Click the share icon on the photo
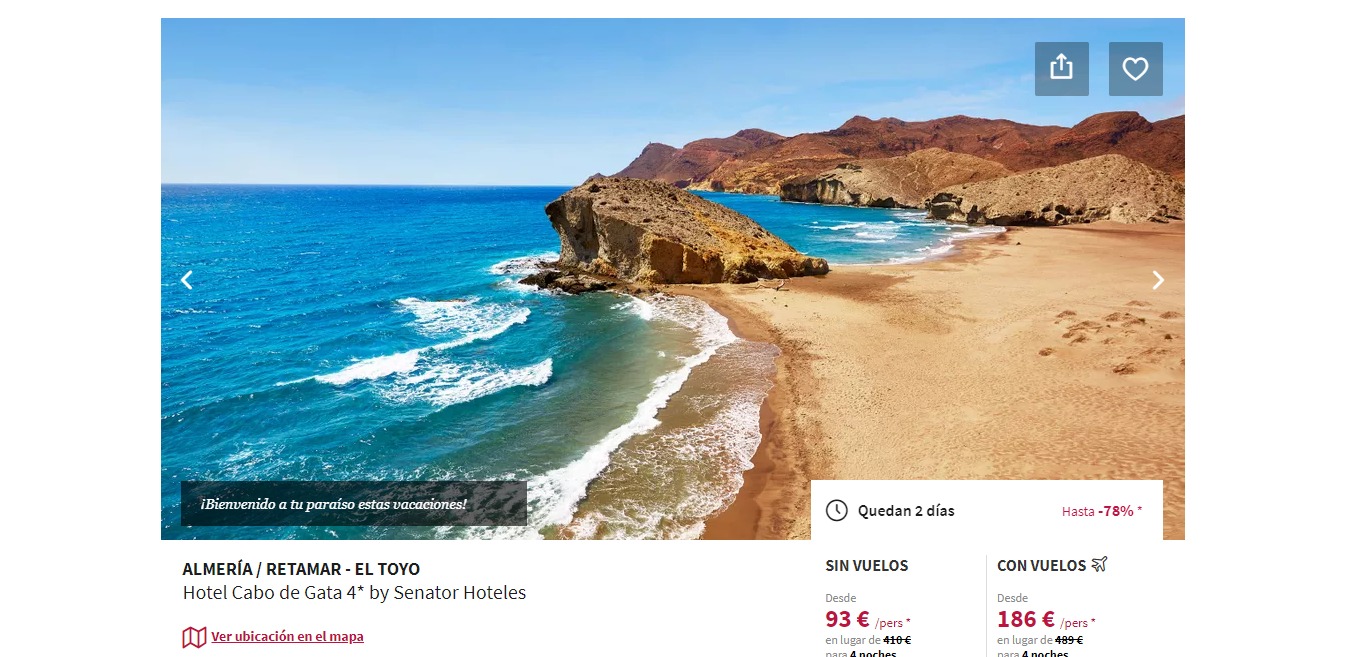This screenshot has width=1346, height=657. pyautogui.click(x=1062, y=69)
